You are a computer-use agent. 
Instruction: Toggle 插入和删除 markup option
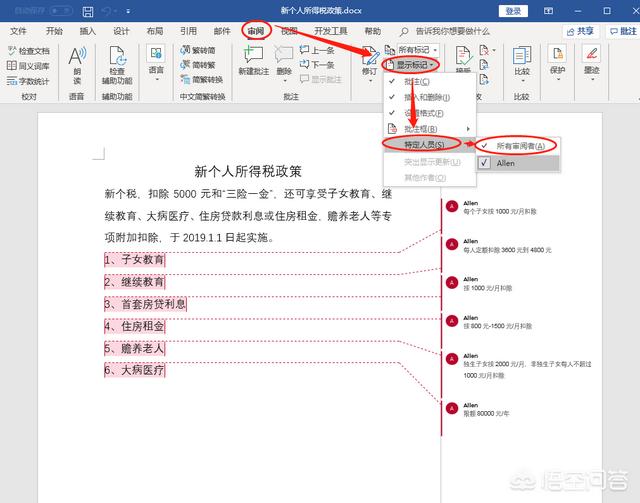pyautogui.click(x=425, y=97)
